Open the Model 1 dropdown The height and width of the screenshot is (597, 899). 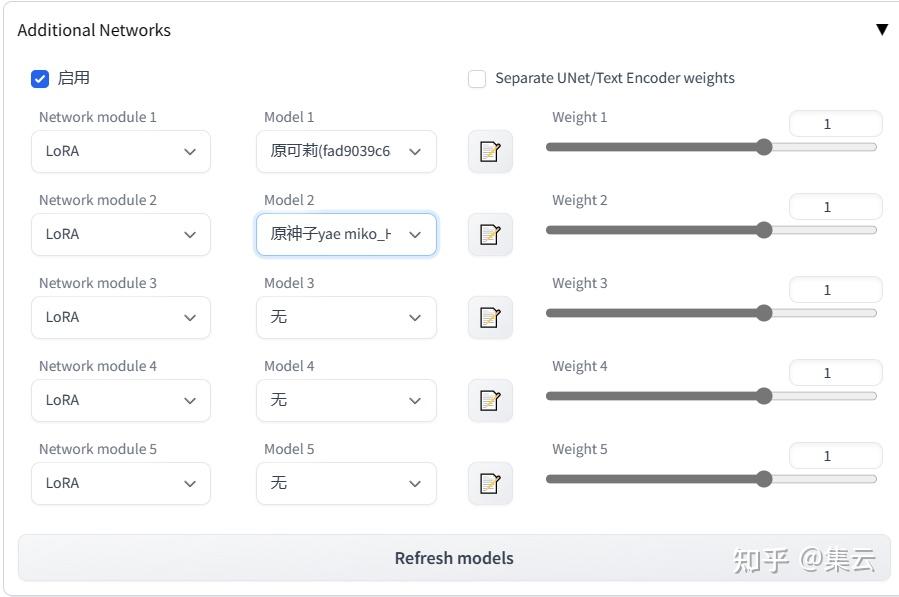(x=346, y=152)
